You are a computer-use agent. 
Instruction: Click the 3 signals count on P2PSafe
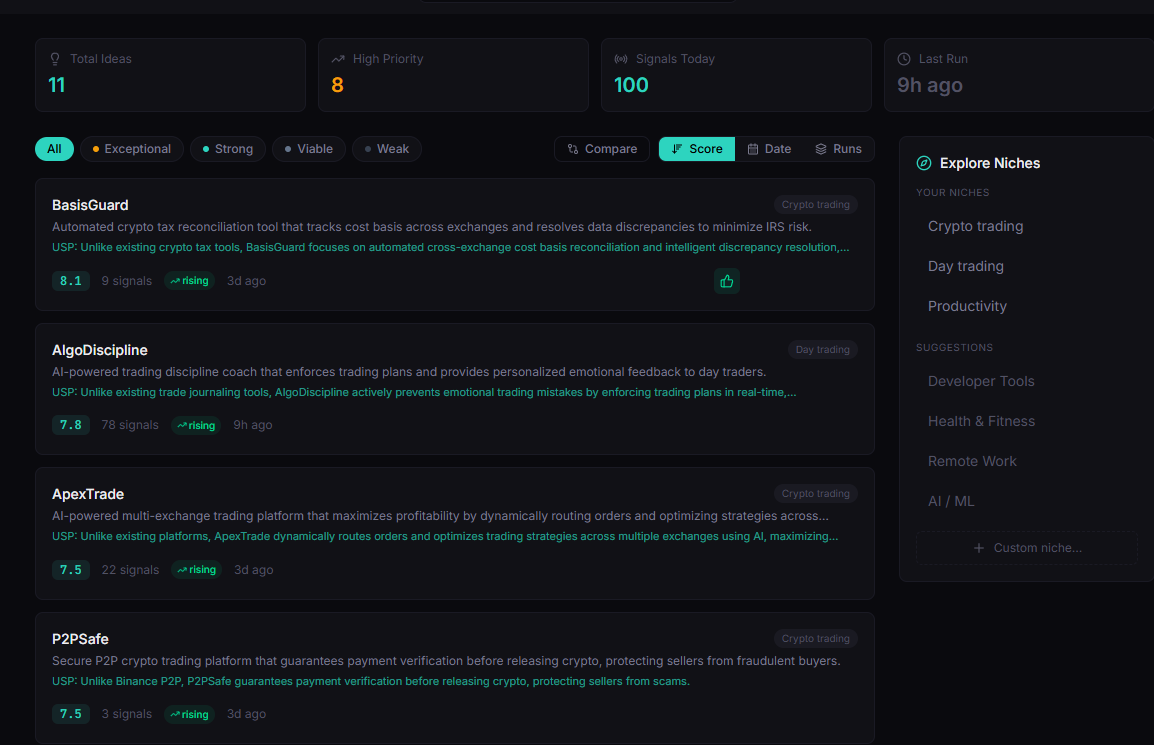click(x=127, y=714)
